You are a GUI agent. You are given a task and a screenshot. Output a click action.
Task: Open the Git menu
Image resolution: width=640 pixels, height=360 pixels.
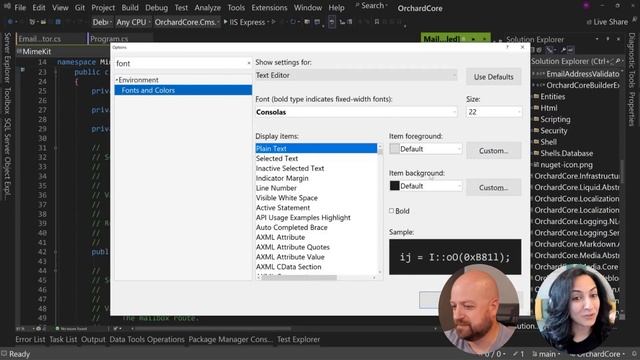[x=80, y=7]
